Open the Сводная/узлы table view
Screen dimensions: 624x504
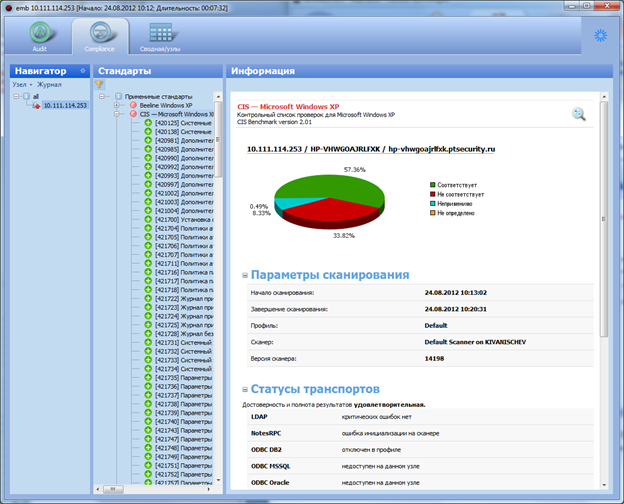click(x=159, y=38)
